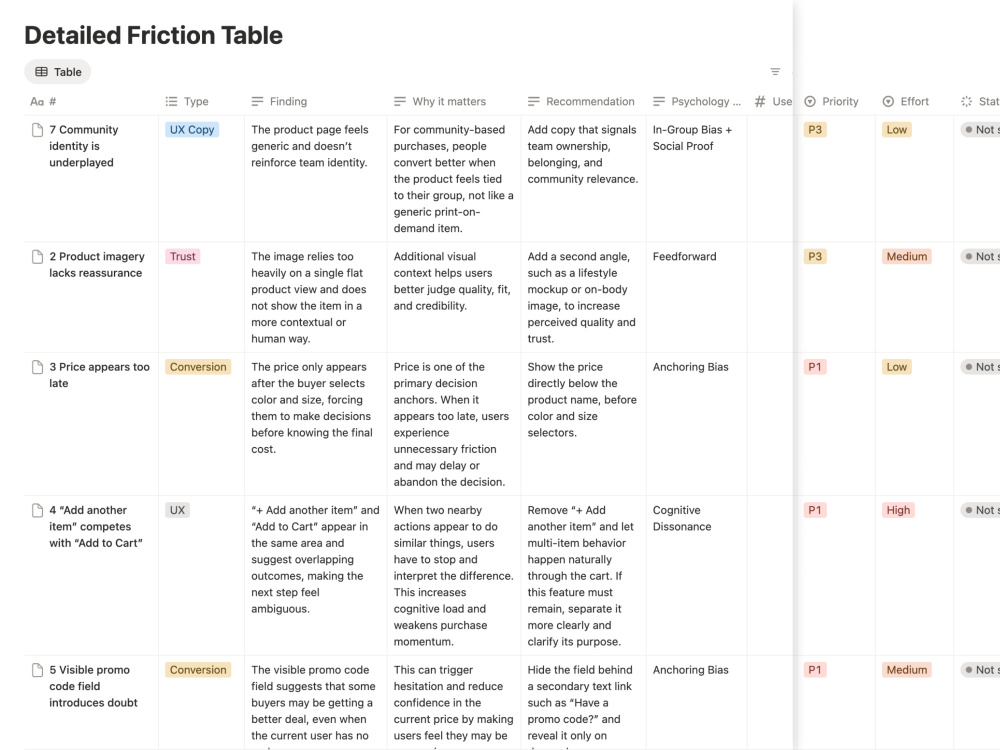Switch to the Table view tab
The width and height of the screenshot is (1000, 750).
click(x=58, y=72)
